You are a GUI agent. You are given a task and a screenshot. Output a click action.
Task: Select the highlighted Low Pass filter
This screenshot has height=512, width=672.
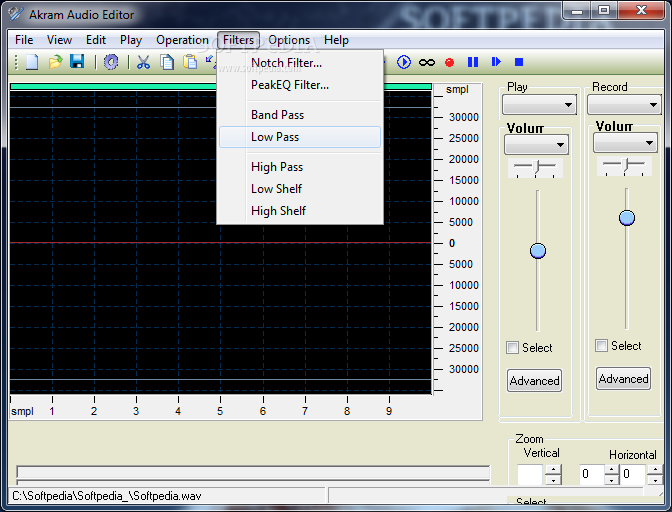pyautogui.click(x=300, y=137)
